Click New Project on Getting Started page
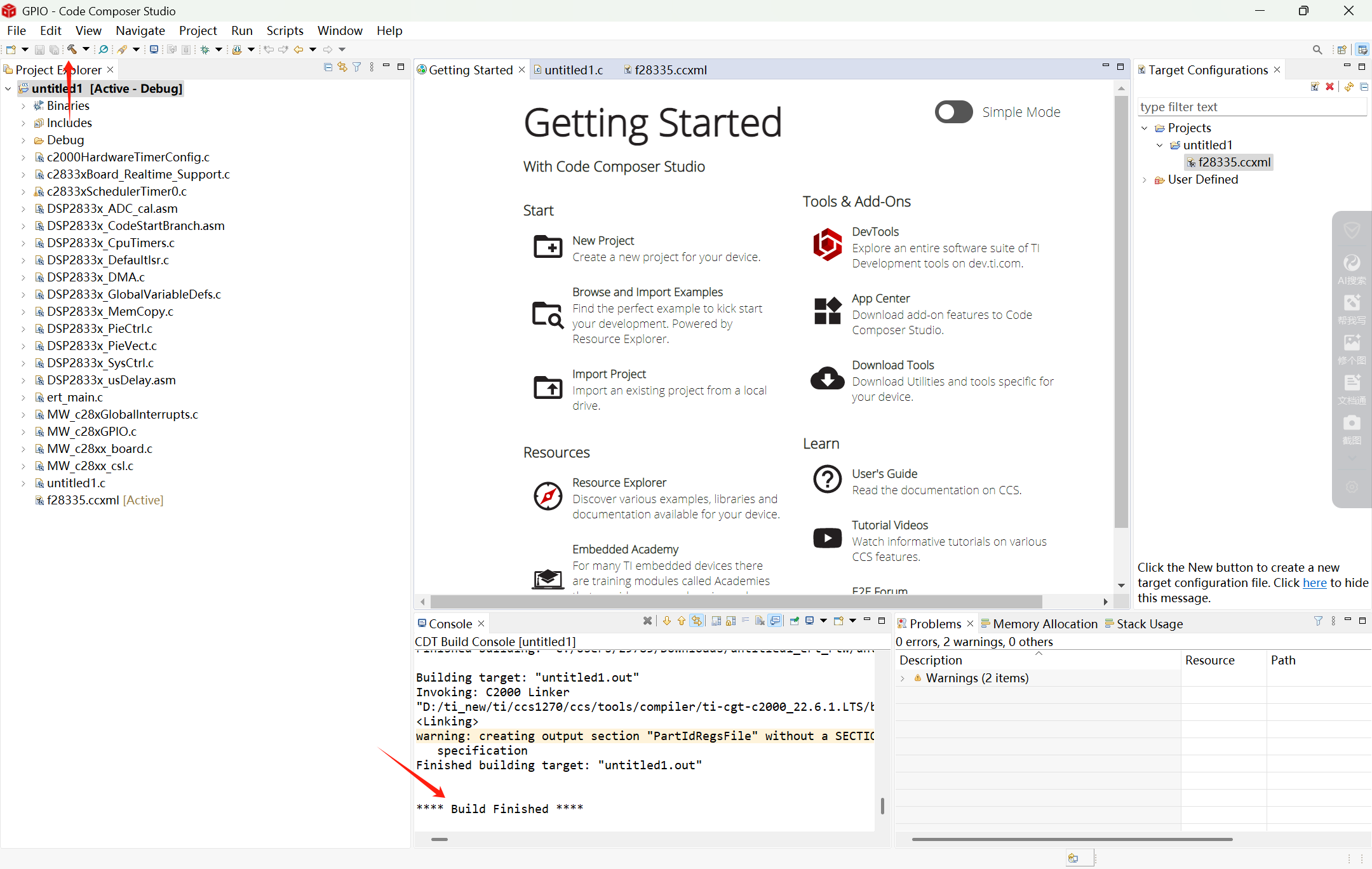1372x869 pixels. tap(603, 240)
